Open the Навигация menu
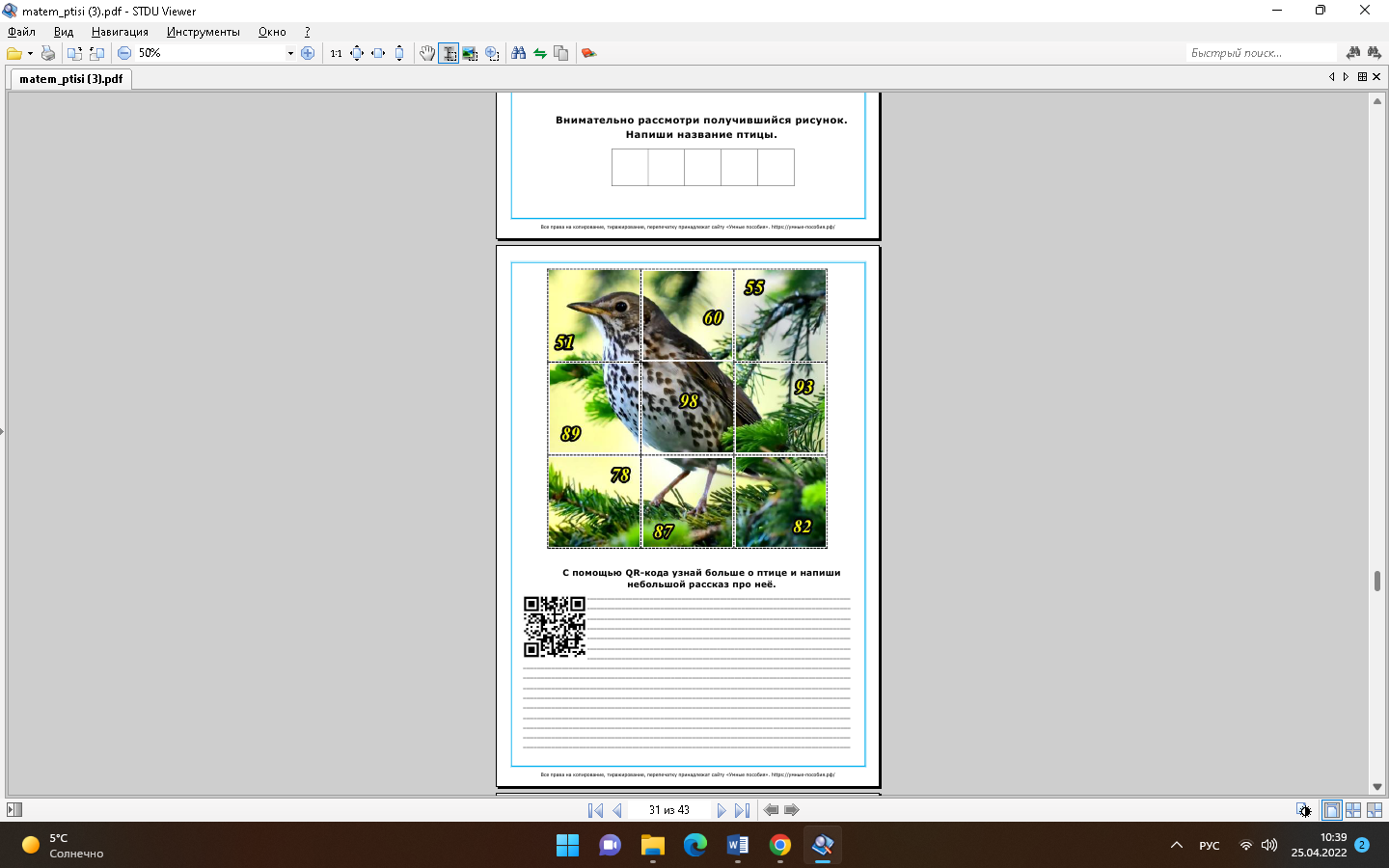Image resolution: width=1389 pixels, height=868 pixels. pos(120,32)
